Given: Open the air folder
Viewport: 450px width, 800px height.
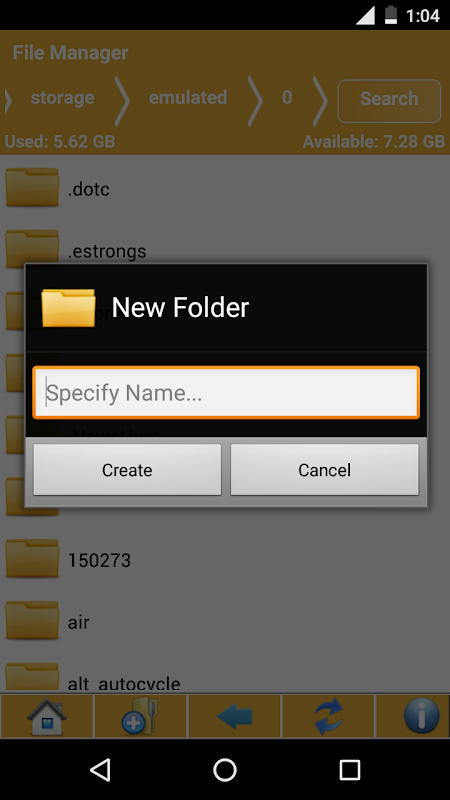Looking at the screenshot, I should click(225, 622).
